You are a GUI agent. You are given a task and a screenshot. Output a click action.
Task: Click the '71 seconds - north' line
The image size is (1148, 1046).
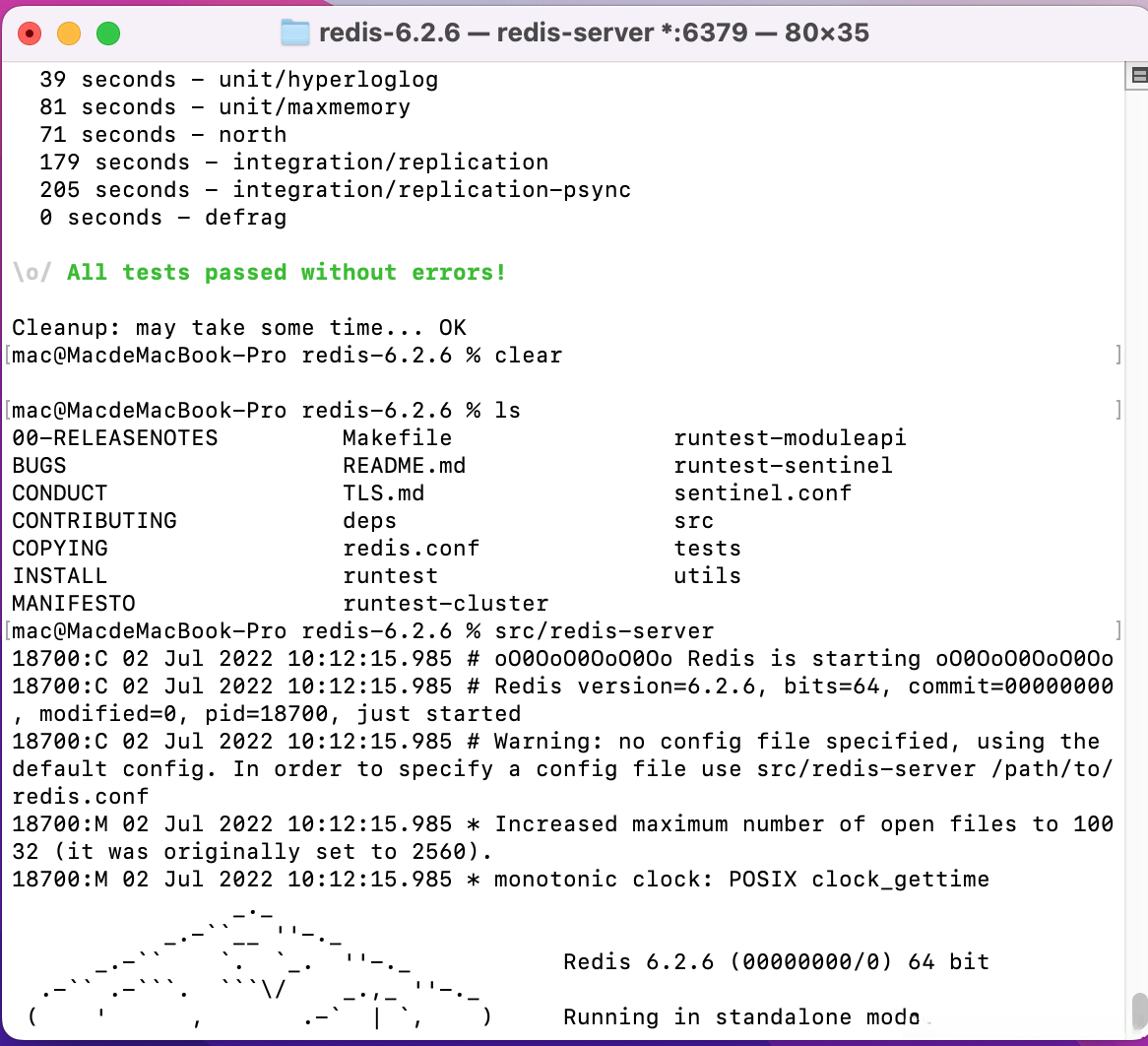coord(162,135)
